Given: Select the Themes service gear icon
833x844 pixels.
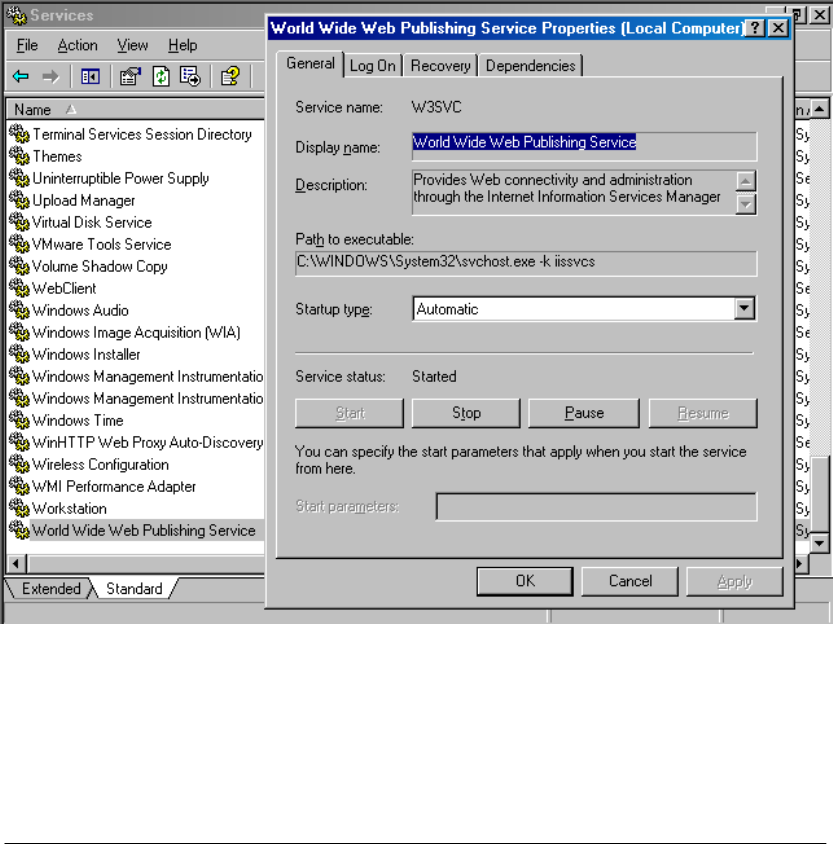Looking at the screenshot, I should tap(19, 156).
